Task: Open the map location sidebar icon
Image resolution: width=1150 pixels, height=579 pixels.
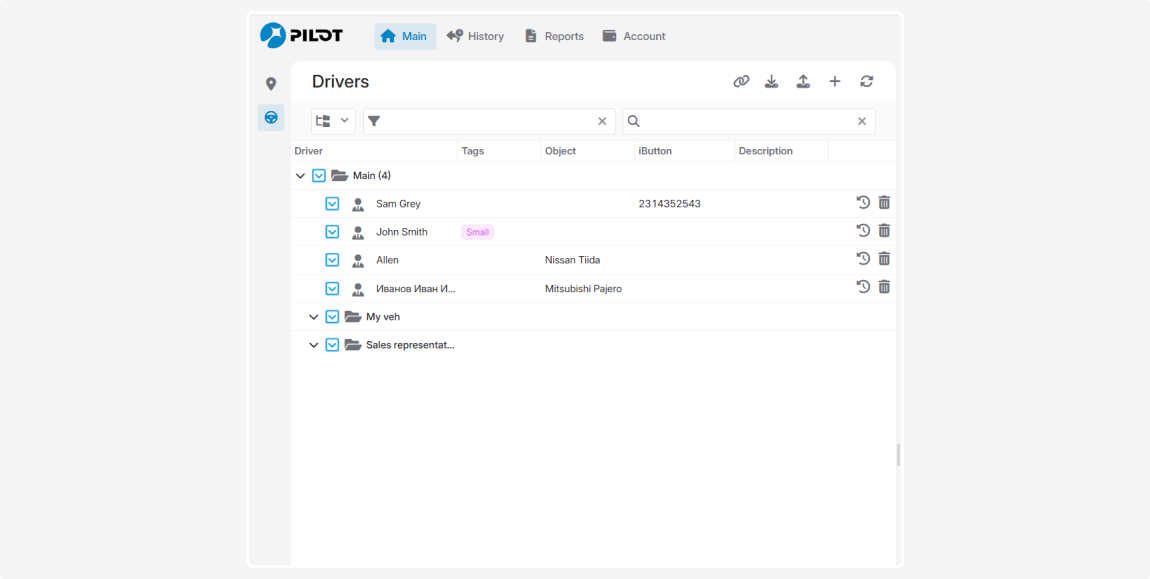Action: (x=271, y=84)
